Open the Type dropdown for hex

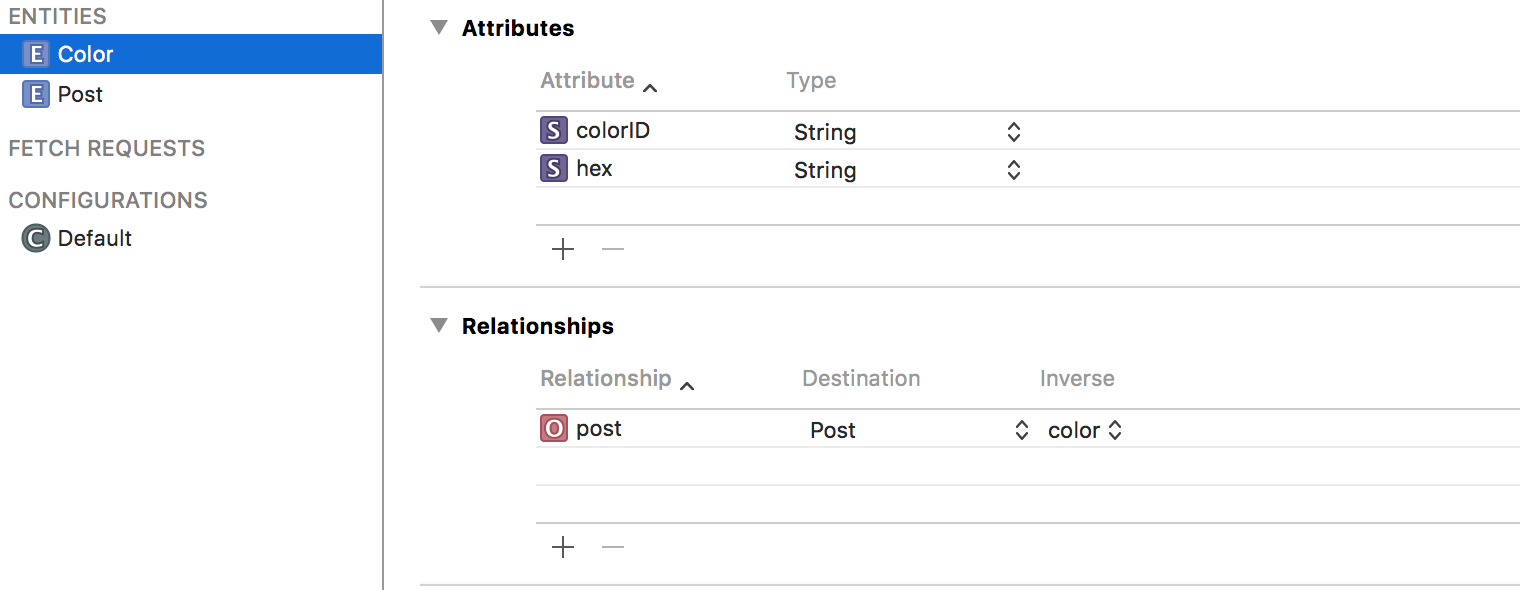click(1013, 168)
